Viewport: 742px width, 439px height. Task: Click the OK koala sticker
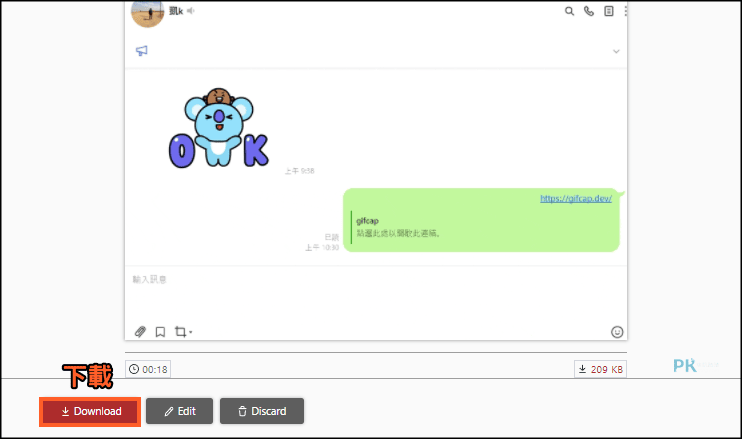(x=219, y=128)
